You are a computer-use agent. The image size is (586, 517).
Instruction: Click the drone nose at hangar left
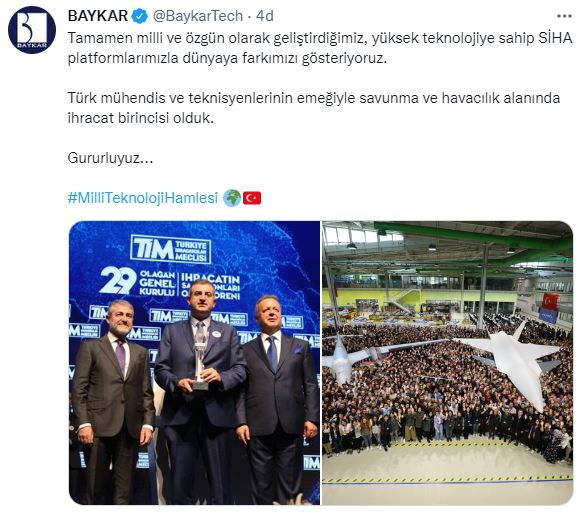342,361
